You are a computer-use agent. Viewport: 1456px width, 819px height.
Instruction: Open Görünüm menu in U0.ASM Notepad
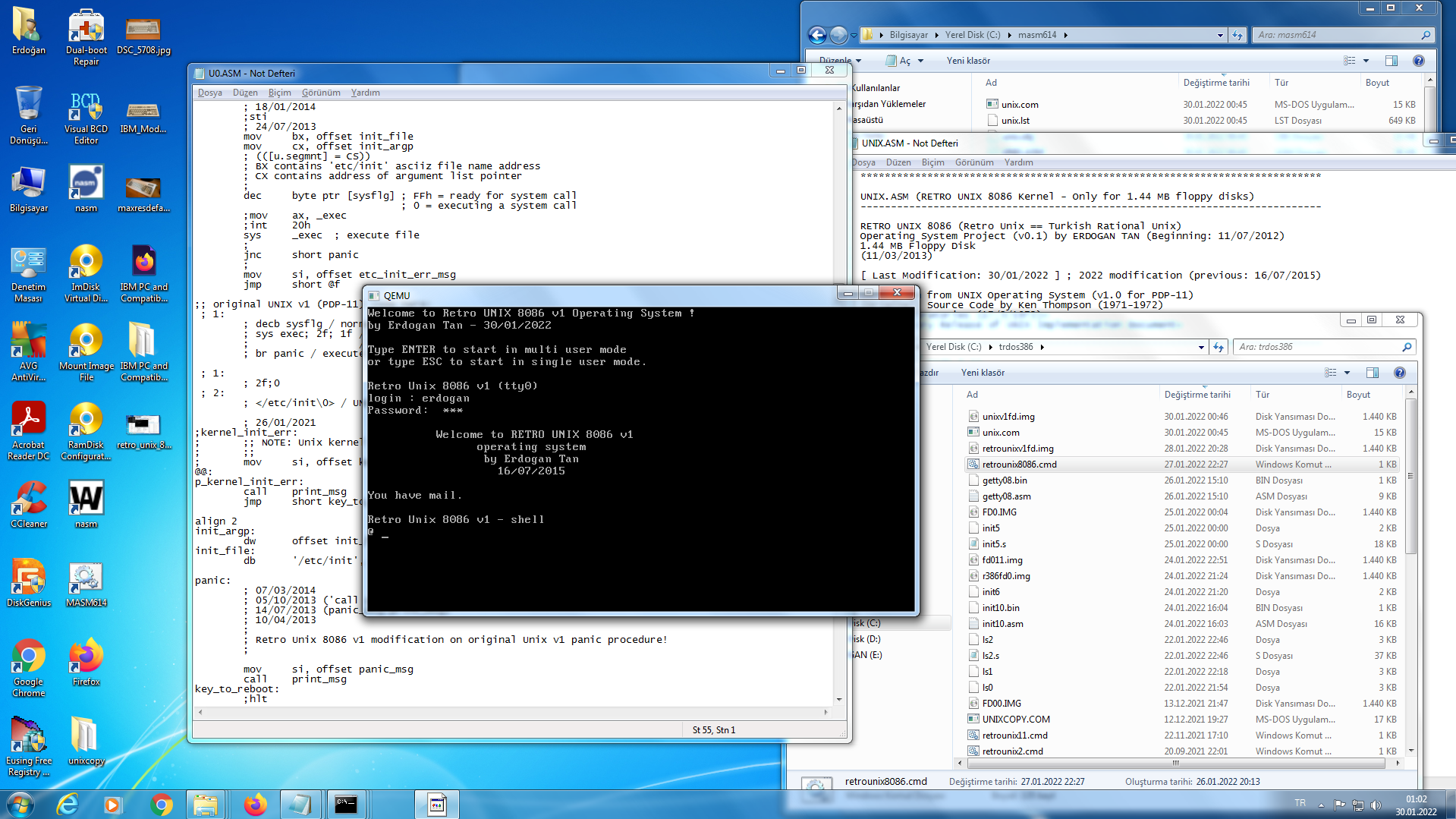coord(321,93)
